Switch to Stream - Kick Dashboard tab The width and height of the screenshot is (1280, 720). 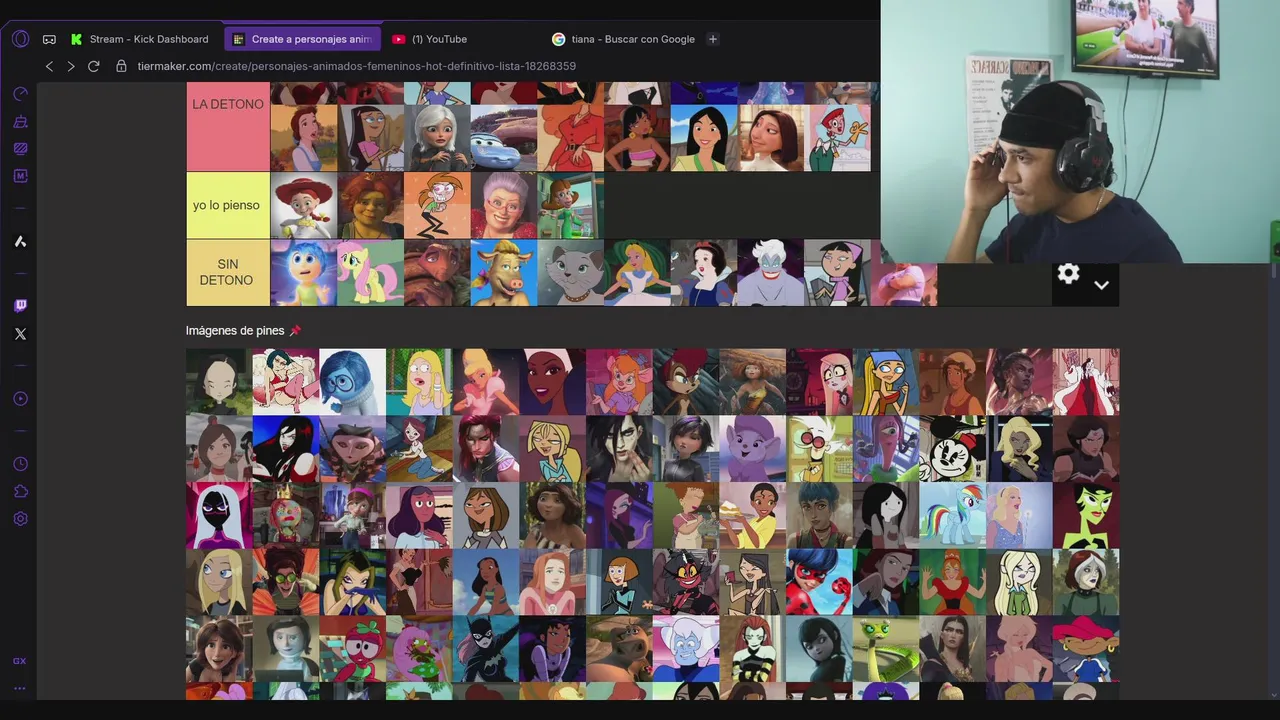click(x=141, y=39)
